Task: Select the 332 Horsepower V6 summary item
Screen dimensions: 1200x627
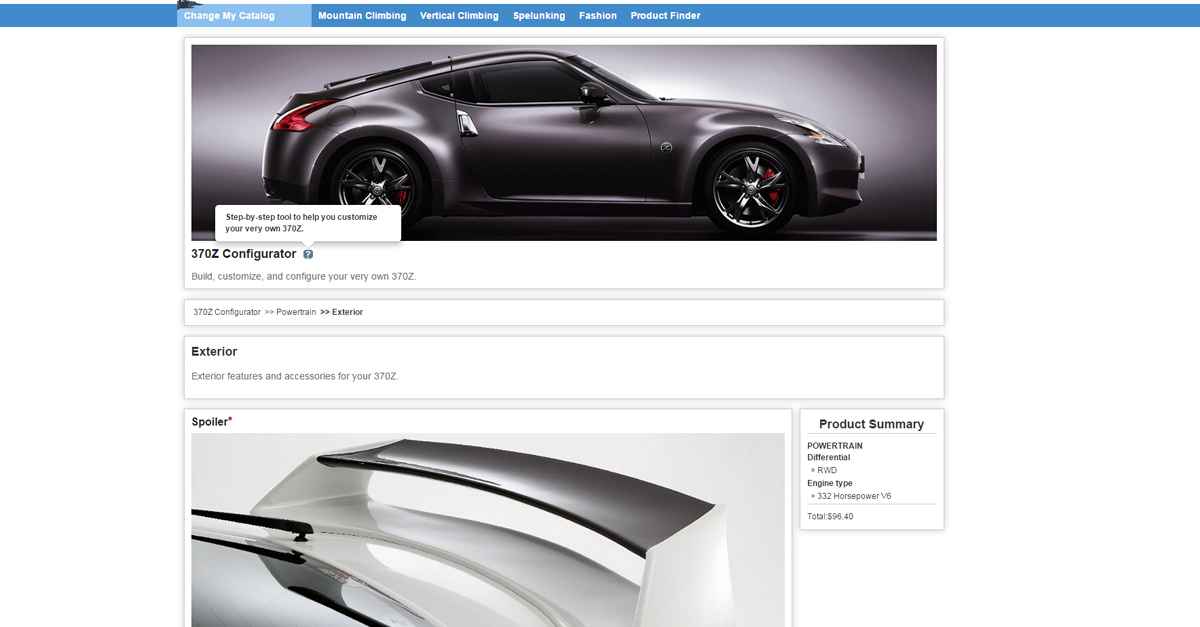Action: pos(853,496)
